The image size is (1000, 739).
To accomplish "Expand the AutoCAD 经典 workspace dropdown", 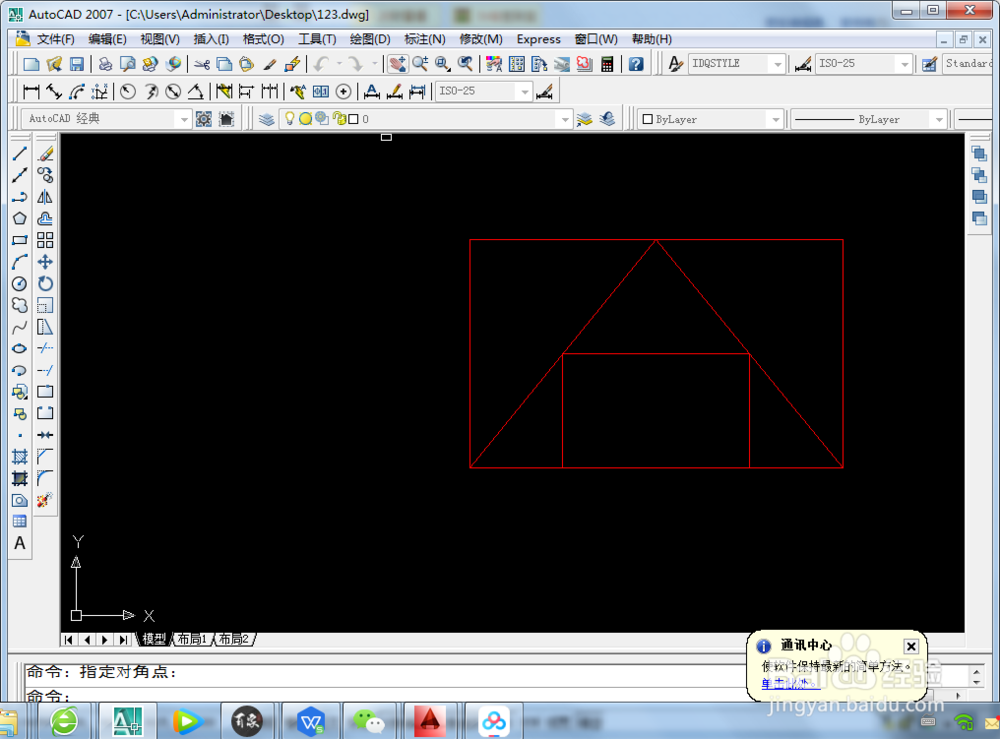I will [x=184, y=119].
